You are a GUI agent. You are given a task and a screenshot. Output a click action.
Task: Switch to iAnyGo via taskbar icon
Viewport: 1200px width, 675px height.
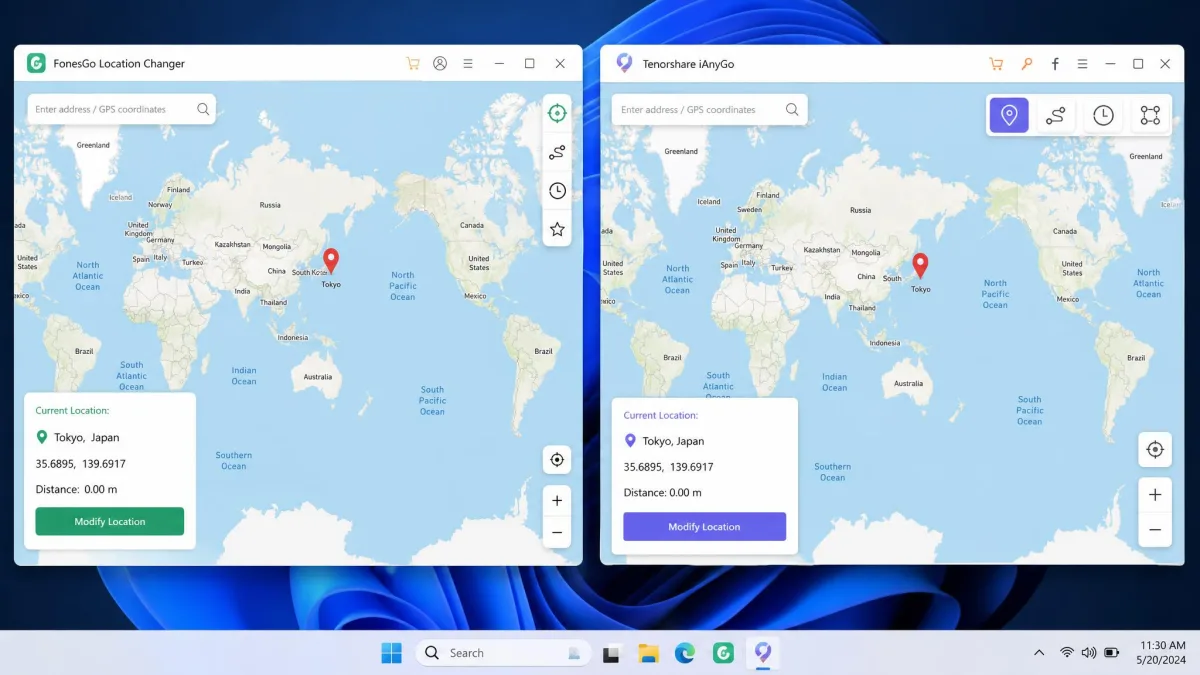[763, 653]
